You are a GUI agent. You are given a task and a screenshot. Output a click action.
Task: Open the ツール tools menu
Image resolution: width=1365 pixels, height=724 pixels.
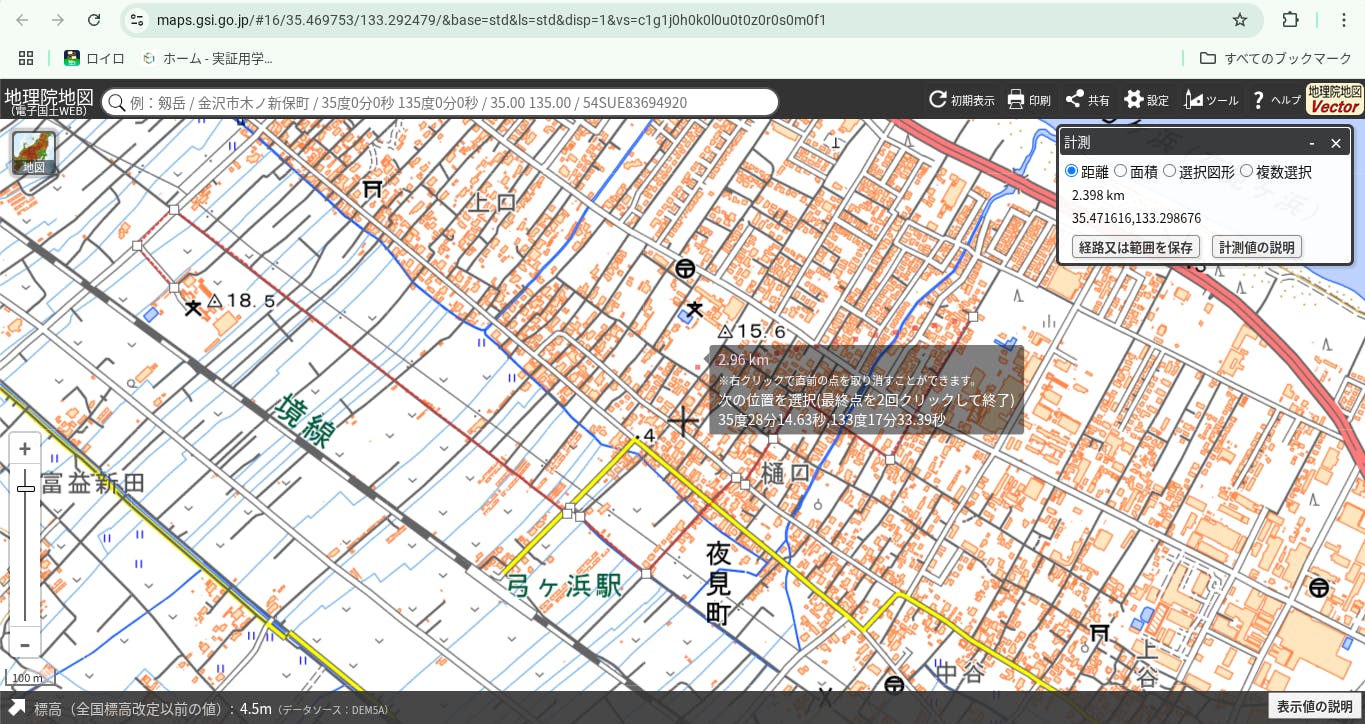(x=1194, y=100)
